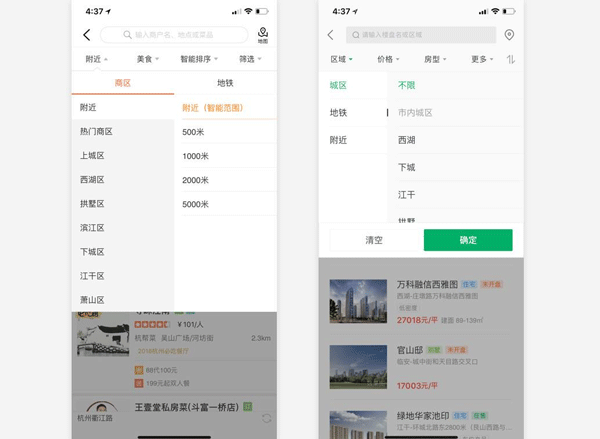Select 上城区 in the district list

click(x=123, y=156)
